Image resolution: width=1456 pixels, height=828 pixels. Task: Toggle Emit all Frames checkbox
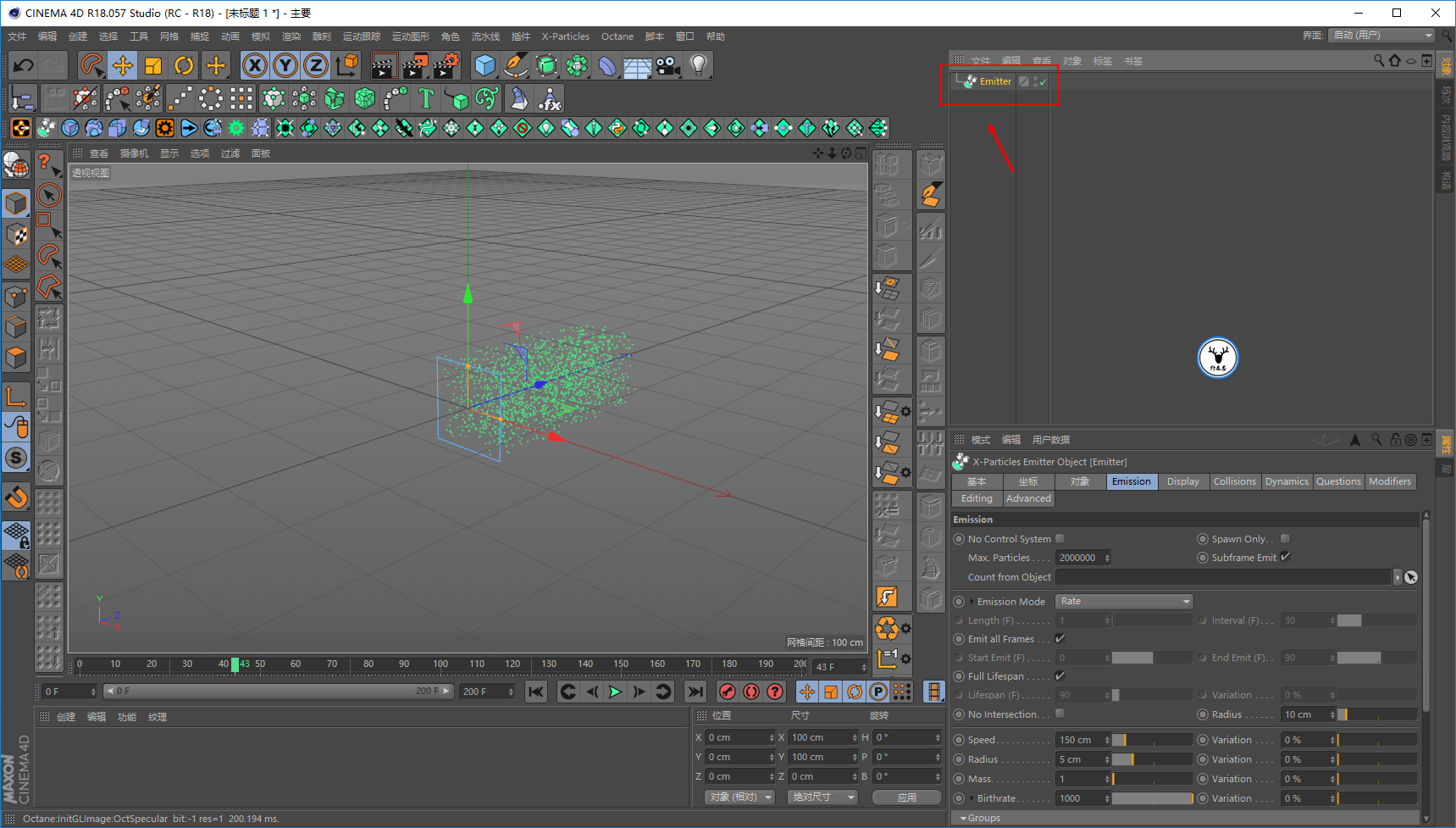coord(1060,638)
